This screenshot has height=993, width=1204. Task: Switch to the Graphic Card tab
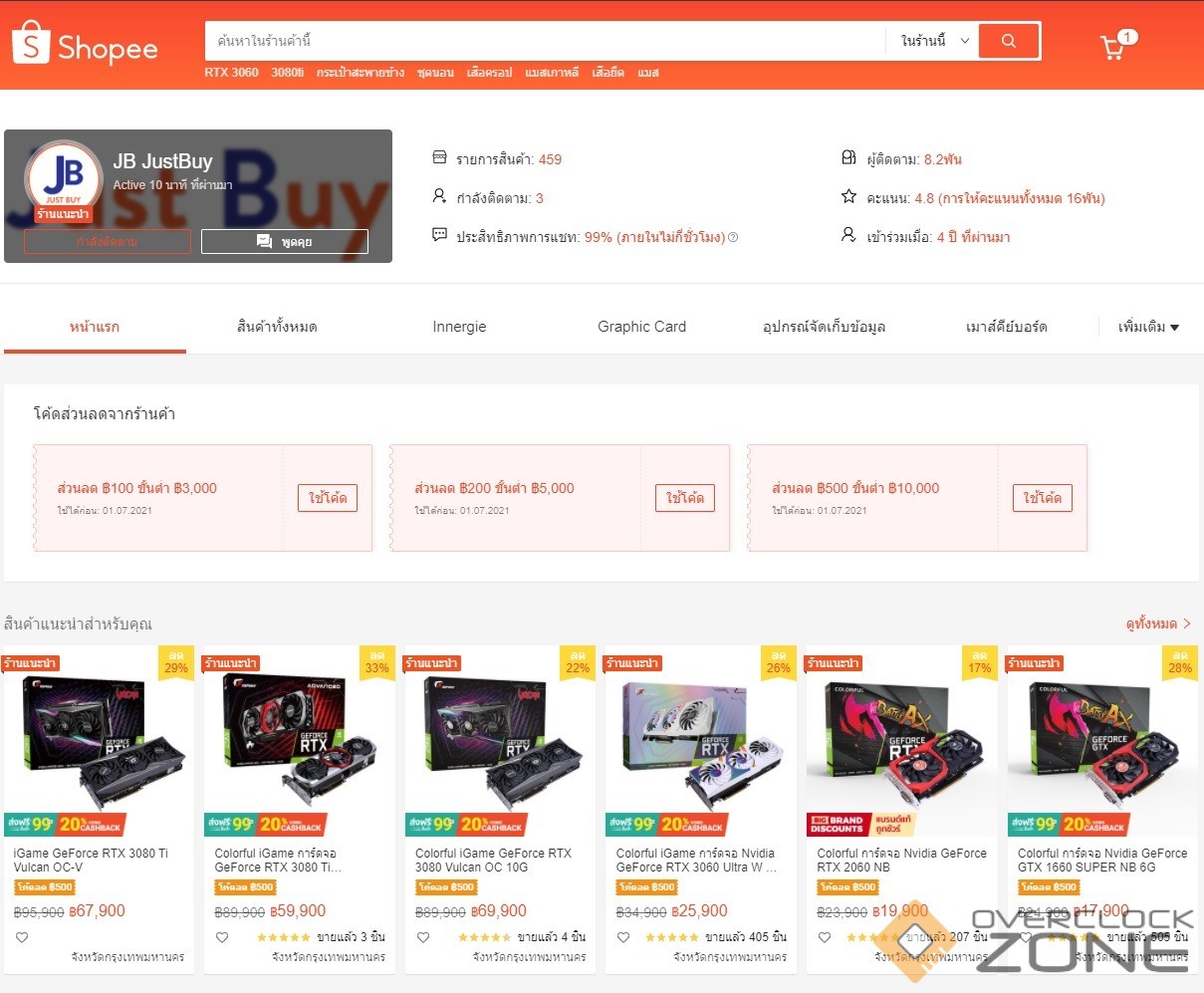point(641,327)
